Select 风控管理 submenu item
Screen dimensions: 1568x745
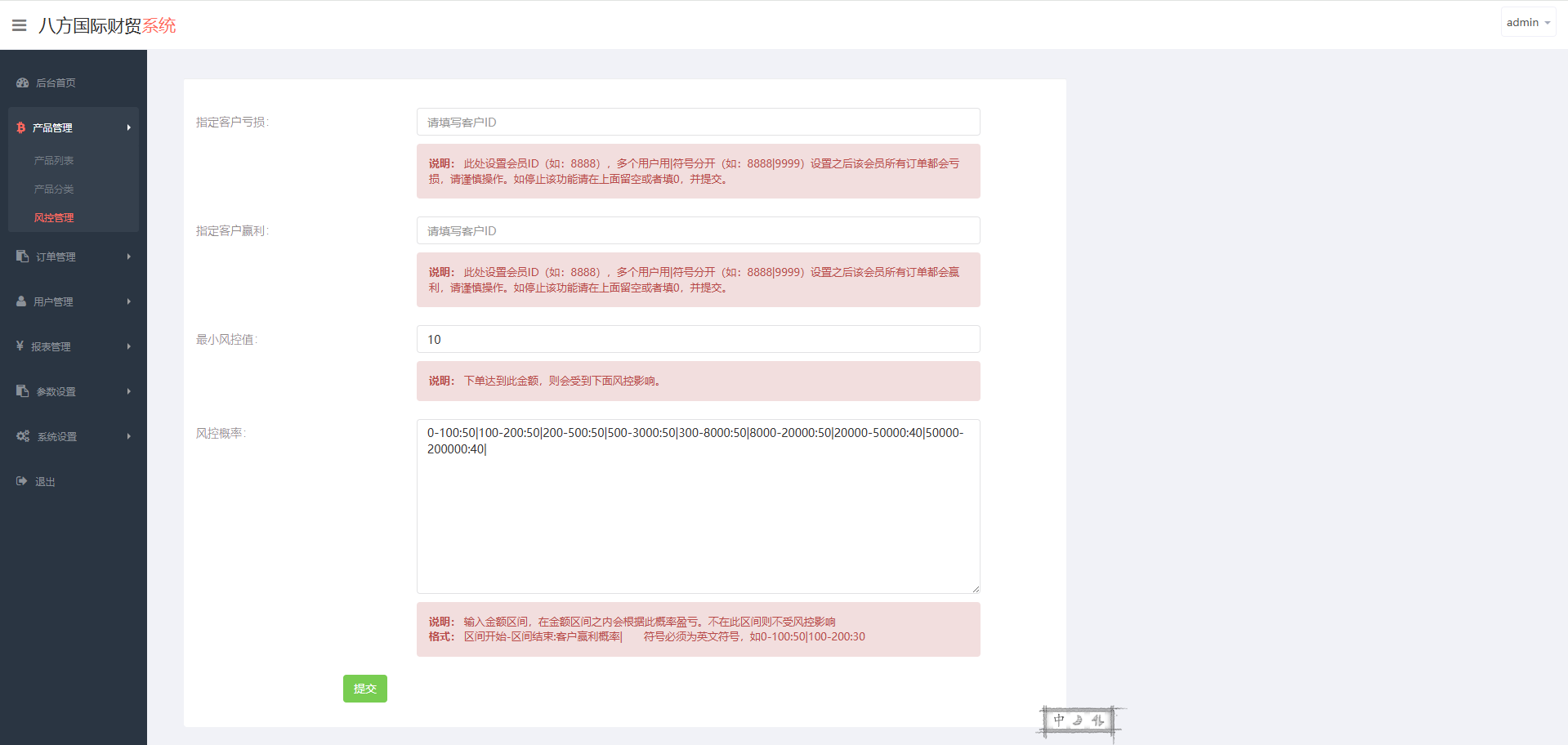coord(54,217)
